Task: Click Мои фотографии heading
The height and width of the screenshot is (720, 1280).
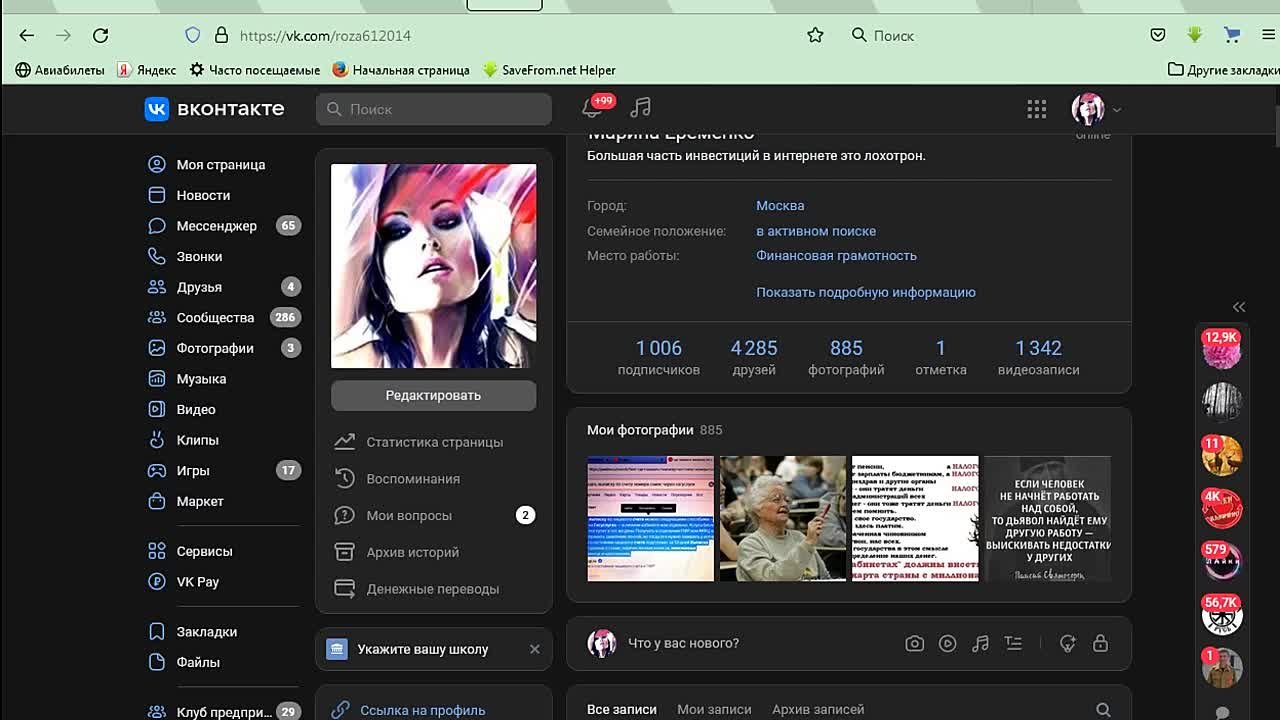Action: [x=640, y=430]
